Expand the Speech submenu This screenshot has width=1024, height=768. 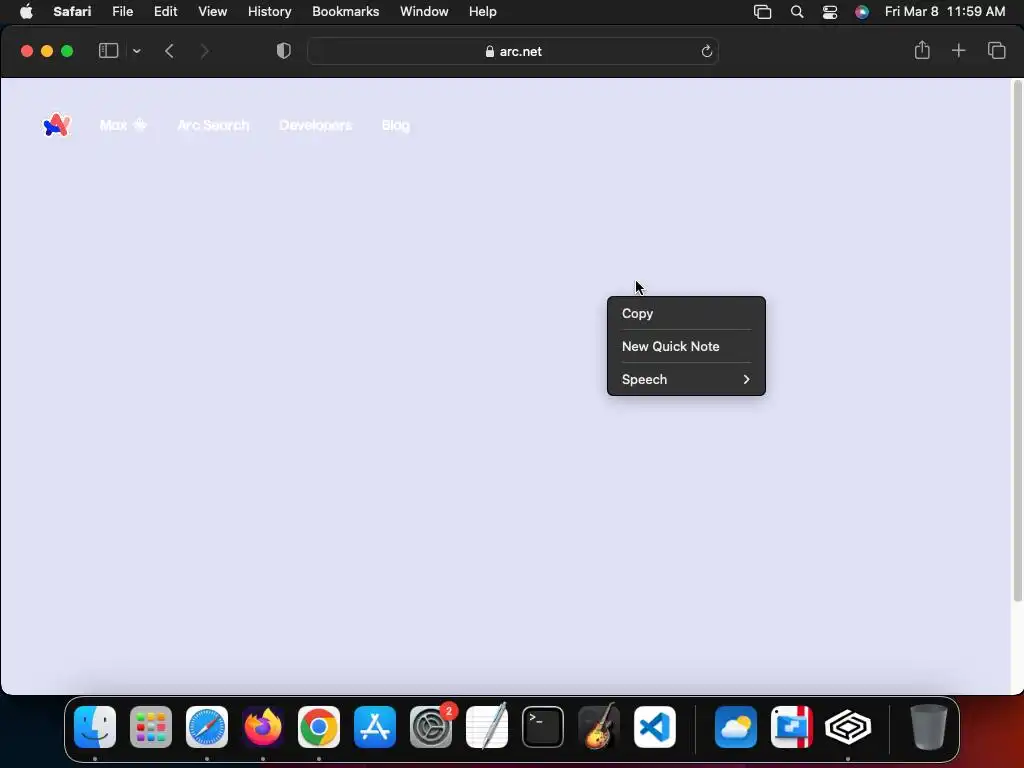click(686, 379)
